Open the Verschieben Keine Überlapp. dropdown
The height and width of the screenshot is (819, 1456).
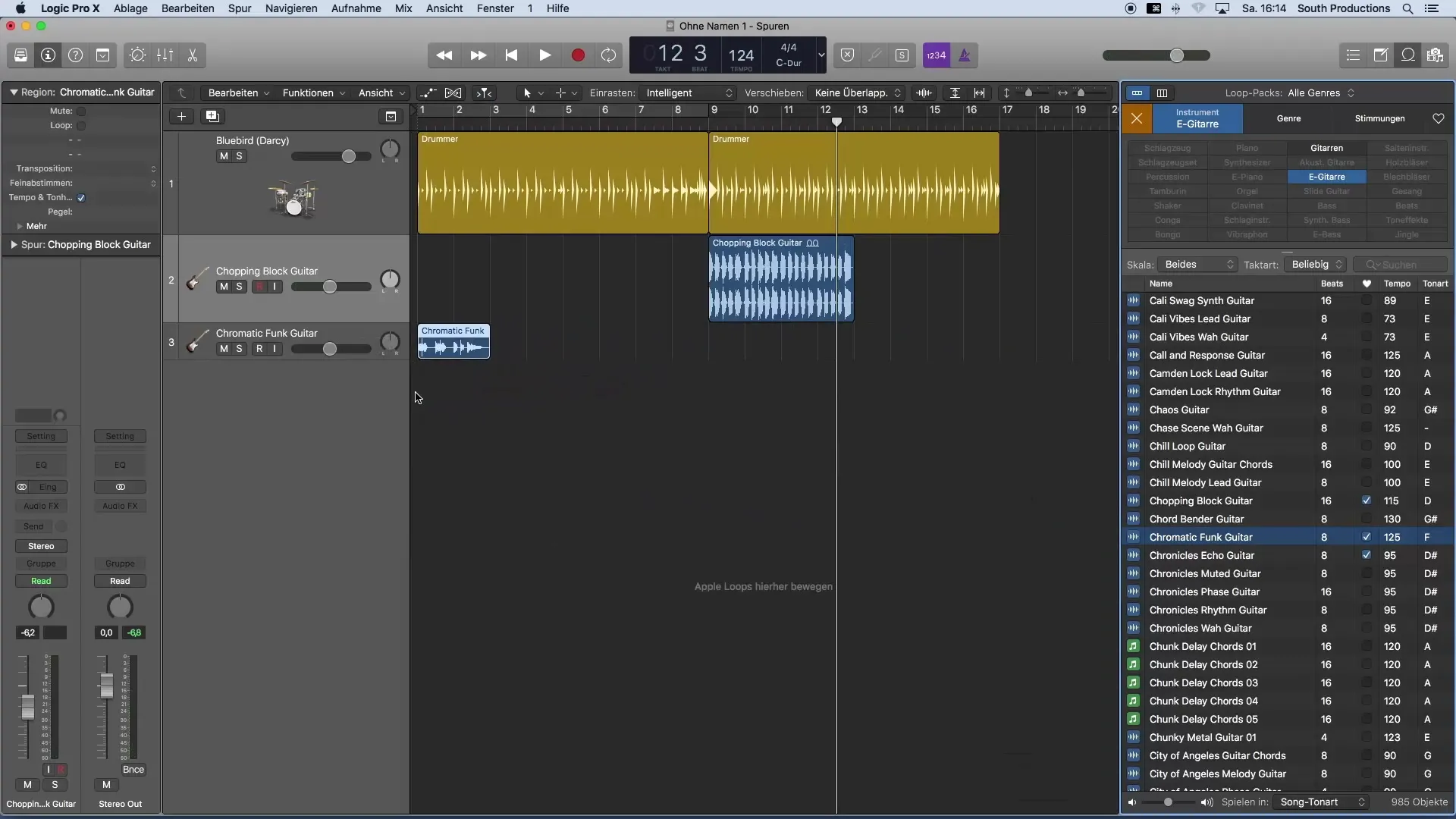point(856,93)
